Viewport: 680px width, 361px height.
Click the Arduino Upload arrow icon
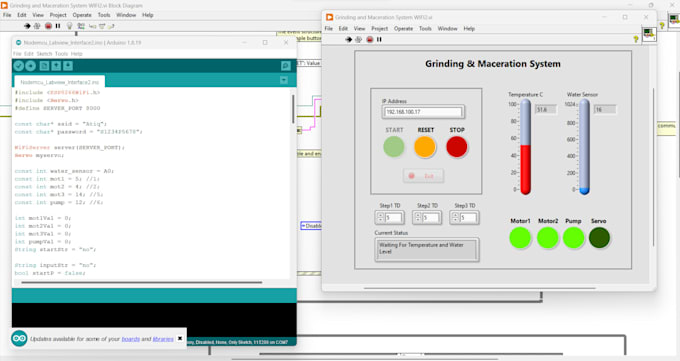point(30,66)
